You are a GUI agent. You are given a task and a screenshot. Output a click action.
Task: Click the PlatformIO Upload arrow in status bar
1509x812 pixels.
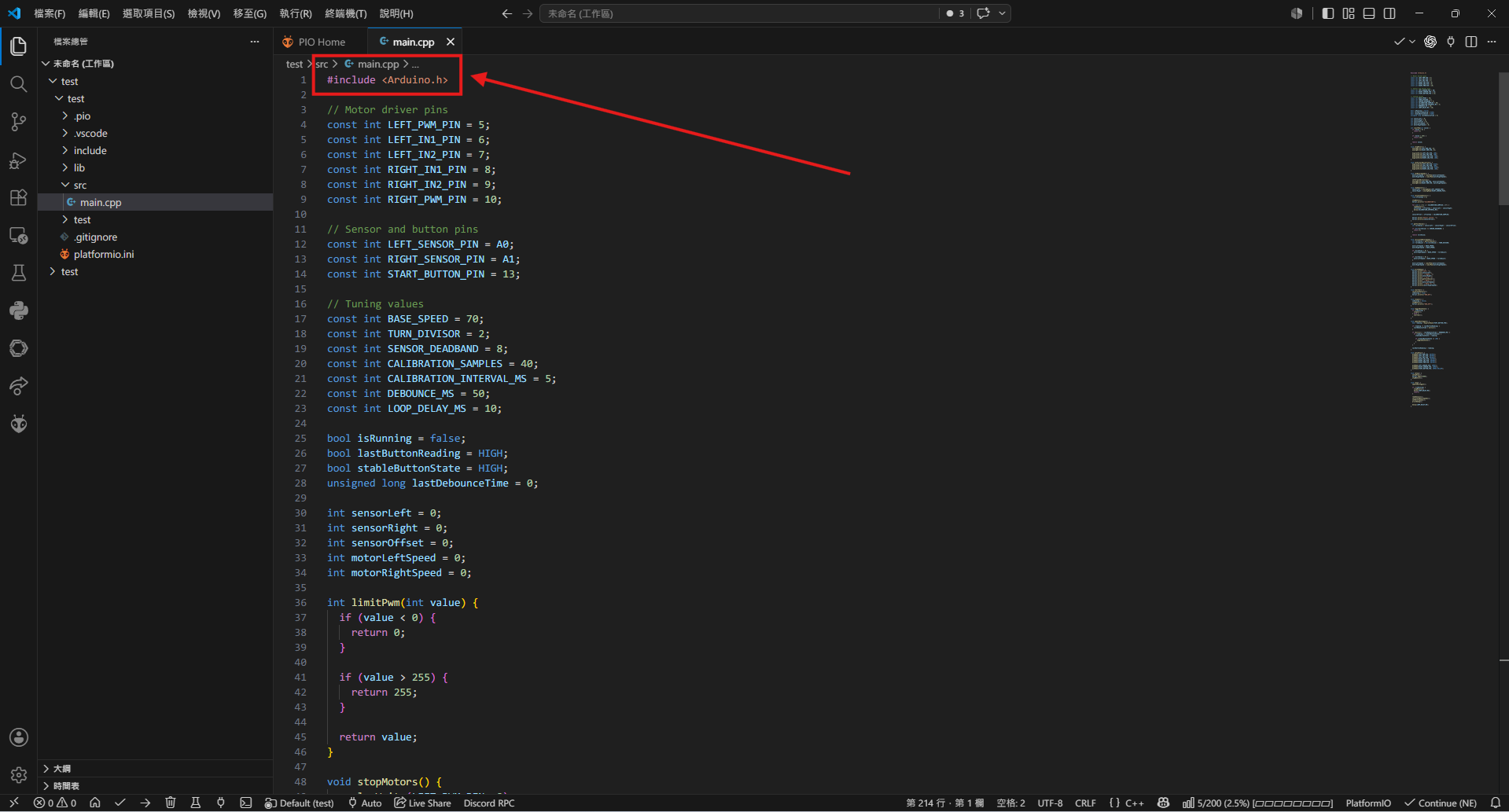click(145, 803)
